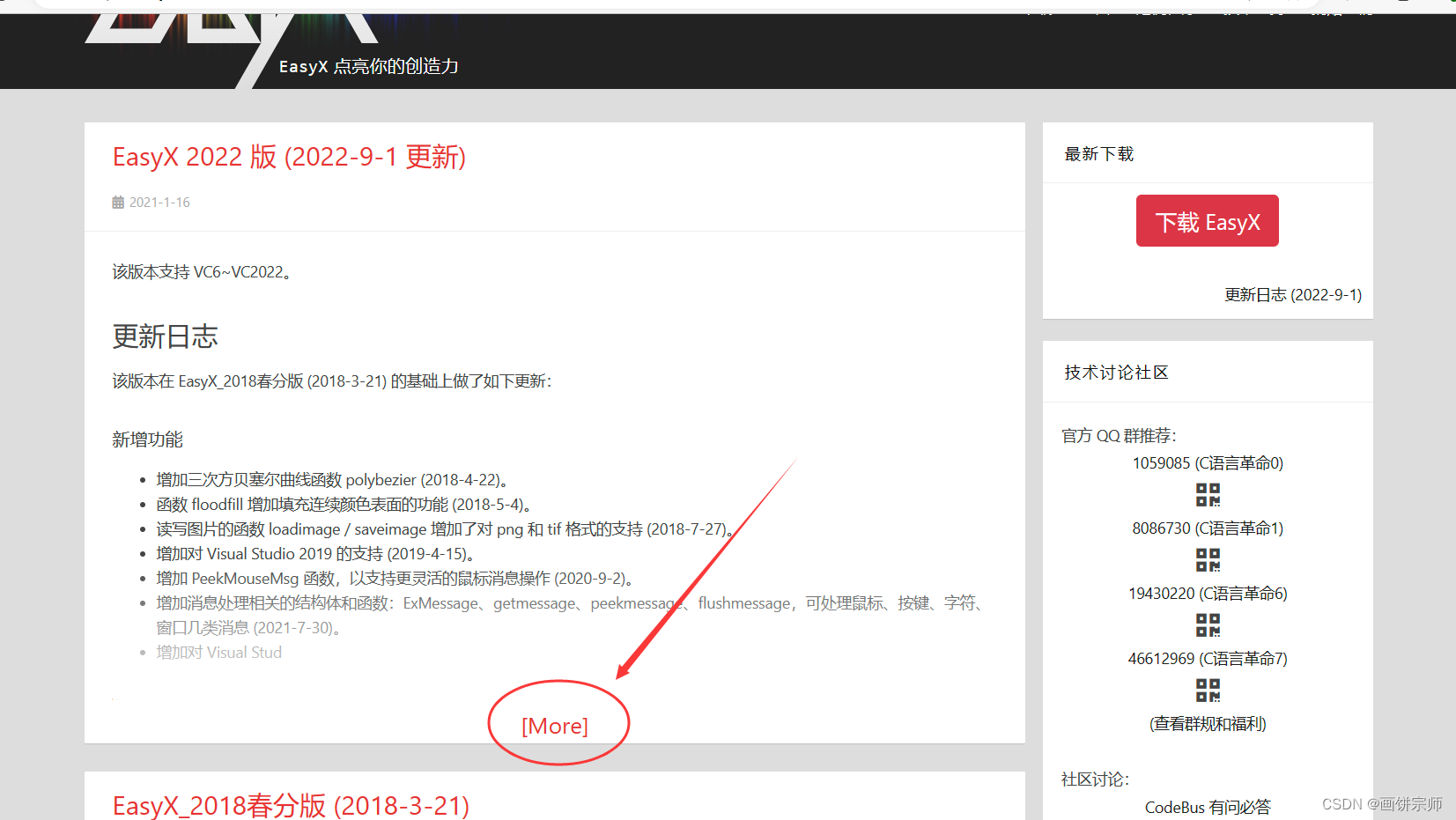Select the EasyX 点亮你的创造力 slogan
This screenshot has width=1456, height=820.
(x=368, y=67)
